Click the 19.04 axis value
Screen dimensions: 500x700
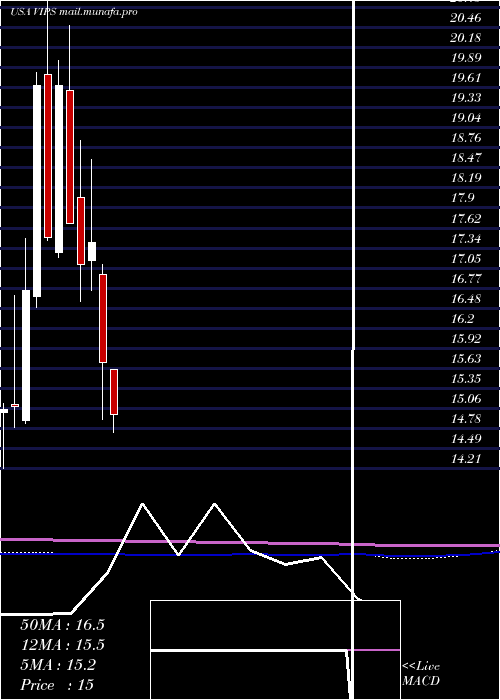(466, 118)
